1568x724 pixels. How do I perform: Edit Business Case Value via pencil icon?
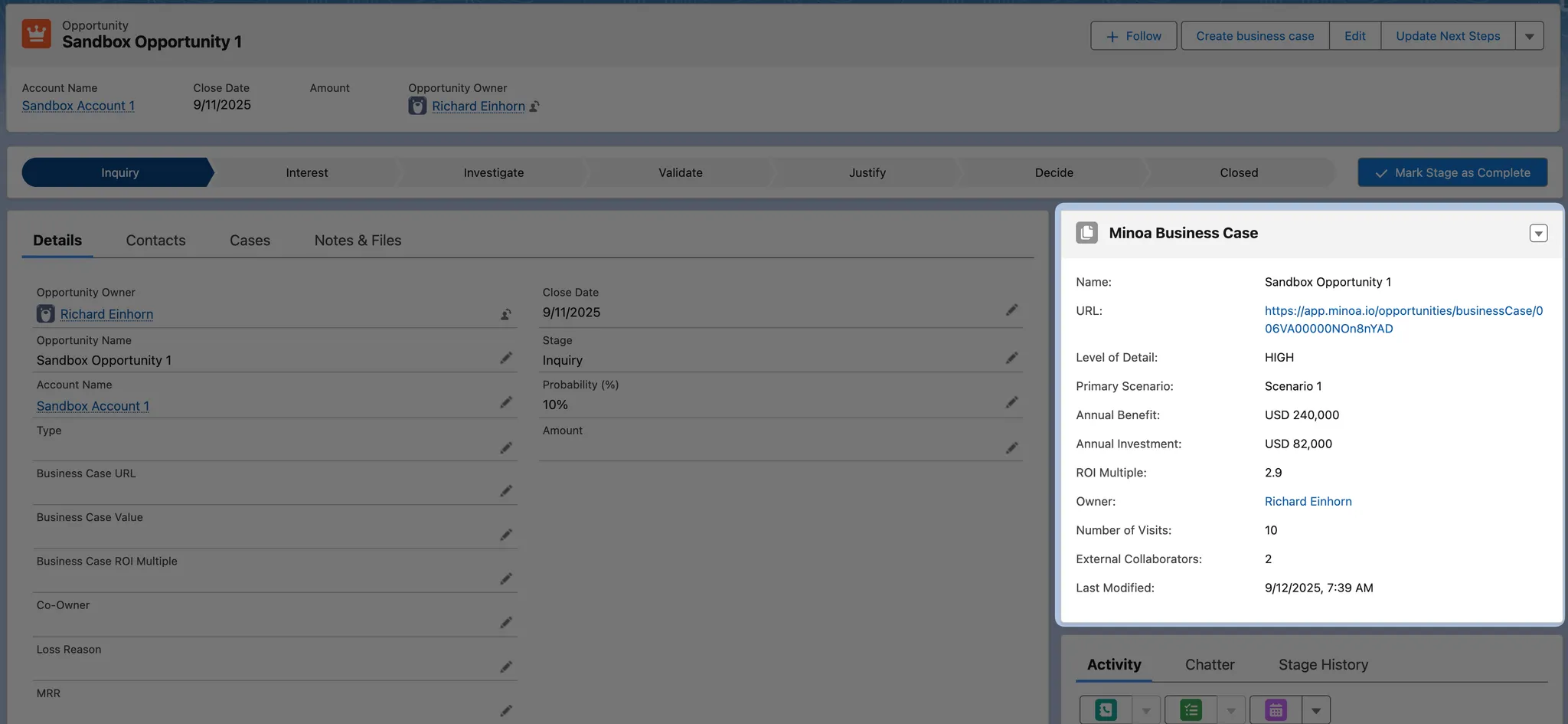click(506, 535)
